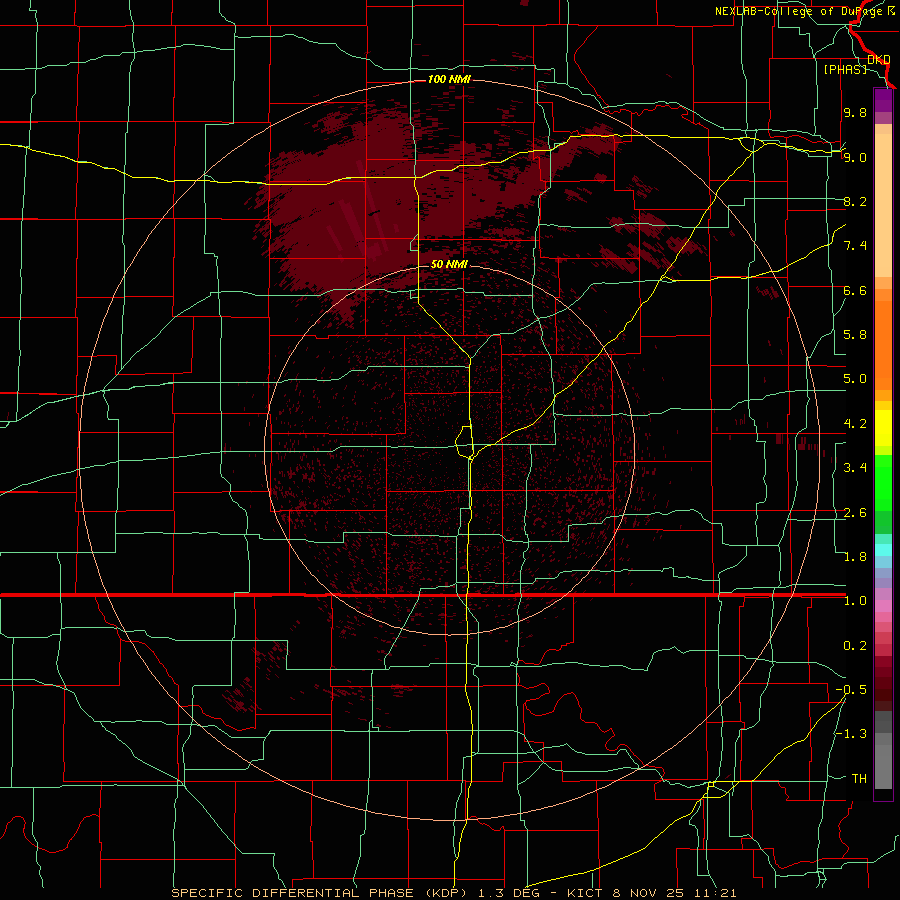Click the 2.6 scale value
This screenshot has width=900, height=900.
(x=855, y=513)
